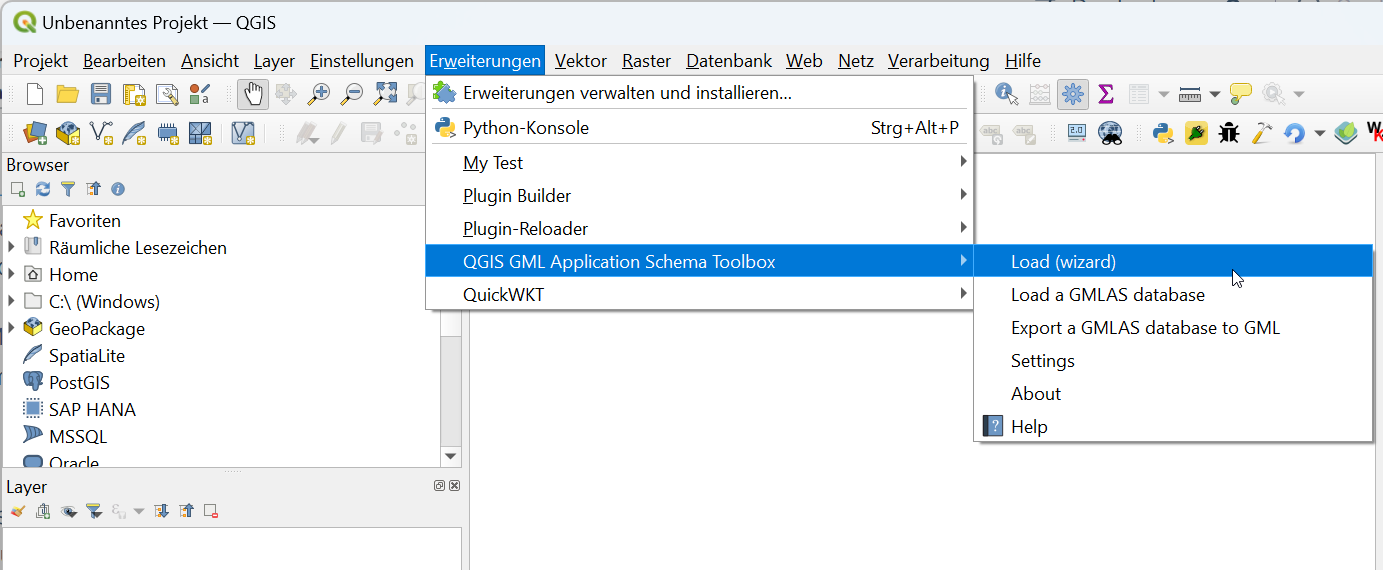Expand the Home folder in Browser
Screen dimensions: 1383x570
click(11, 274)
